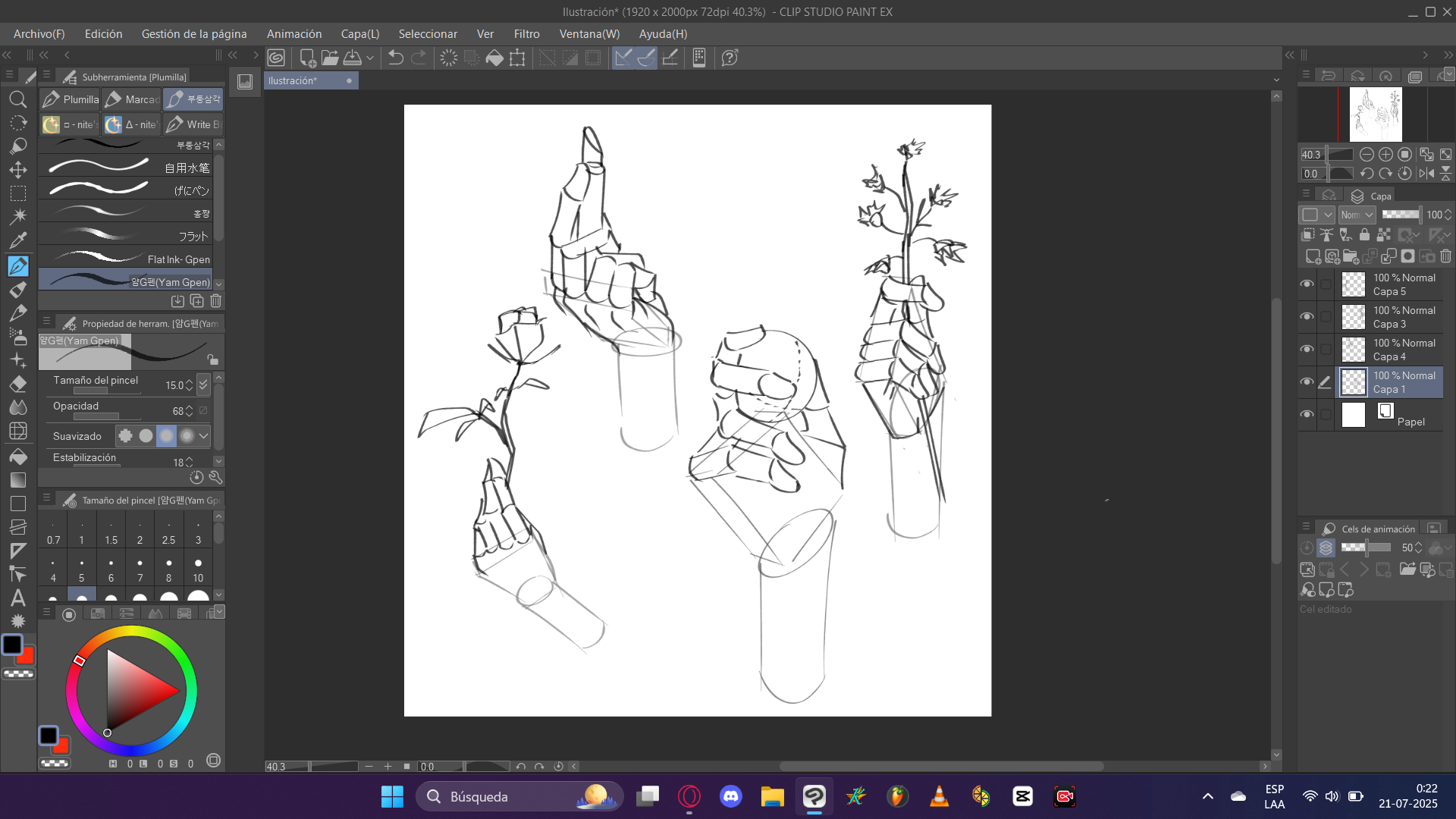Pick brush size preset 10
The width and height of the screenshot is (1456, 819).
pos(198,569)
